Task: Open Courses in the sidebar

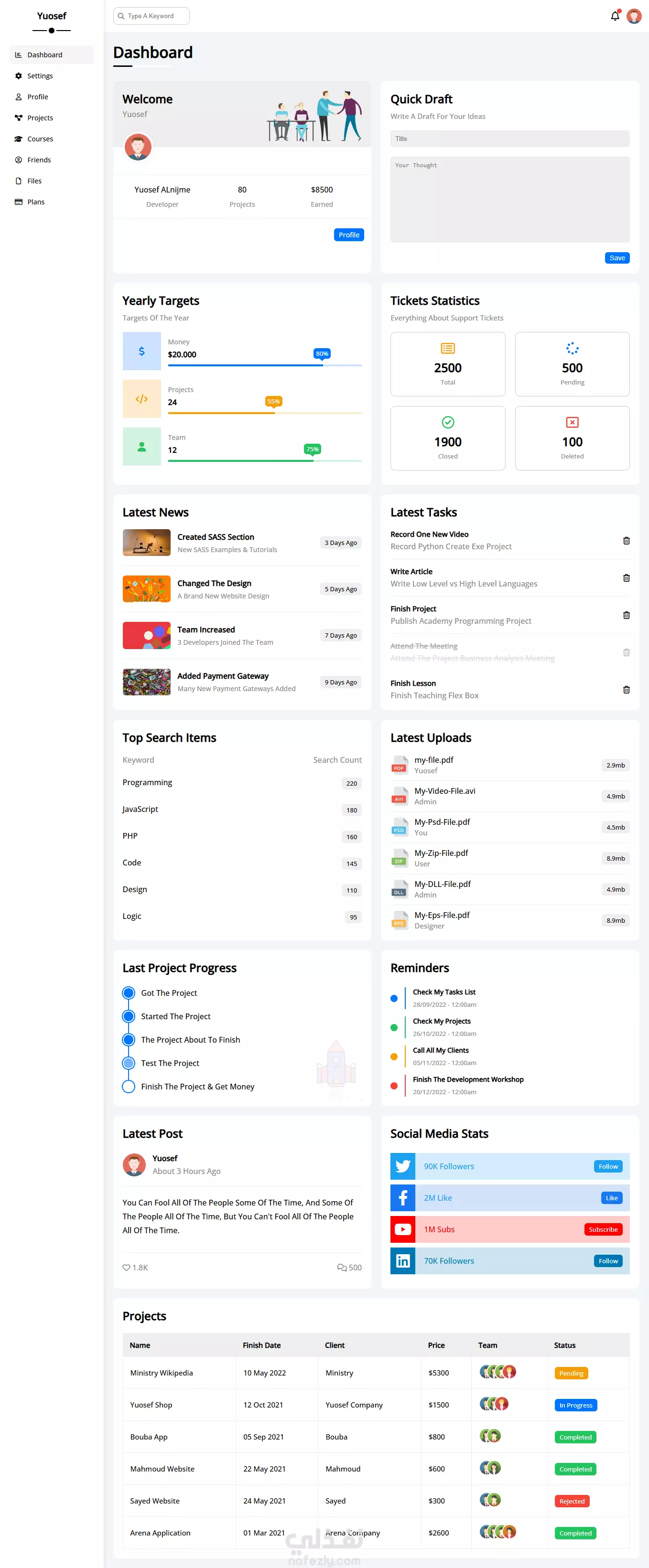Action: point(52,139)
